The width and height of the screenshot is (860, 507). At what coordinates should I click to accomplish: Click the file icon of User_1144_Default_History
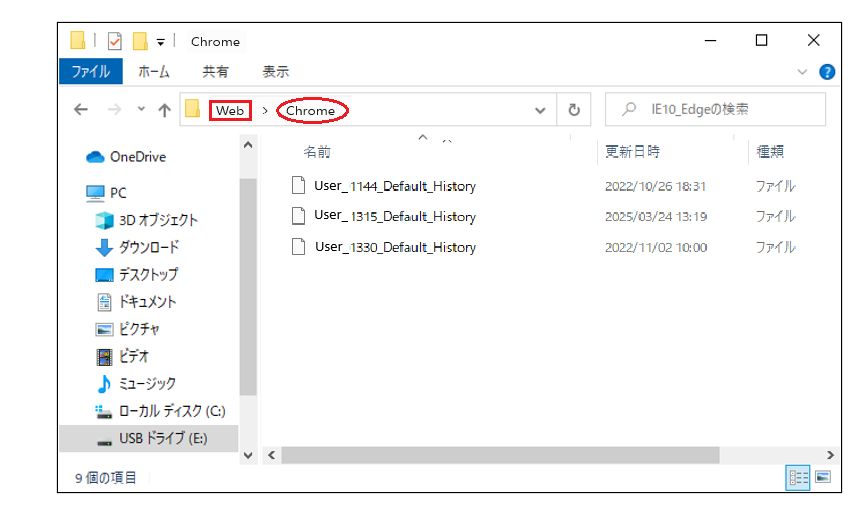point(298,185)
